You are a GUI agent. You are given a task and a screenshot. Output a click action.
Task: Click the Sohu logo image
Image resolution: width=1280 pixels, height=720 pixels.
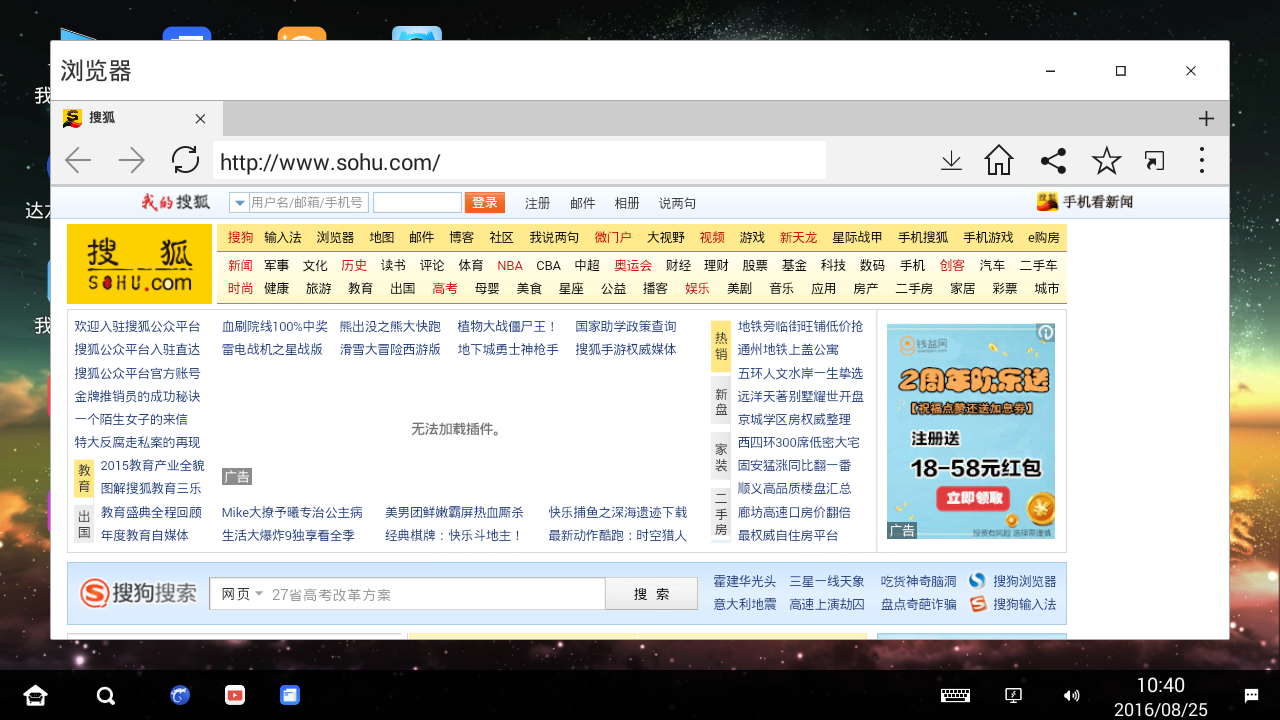(140, 264)
